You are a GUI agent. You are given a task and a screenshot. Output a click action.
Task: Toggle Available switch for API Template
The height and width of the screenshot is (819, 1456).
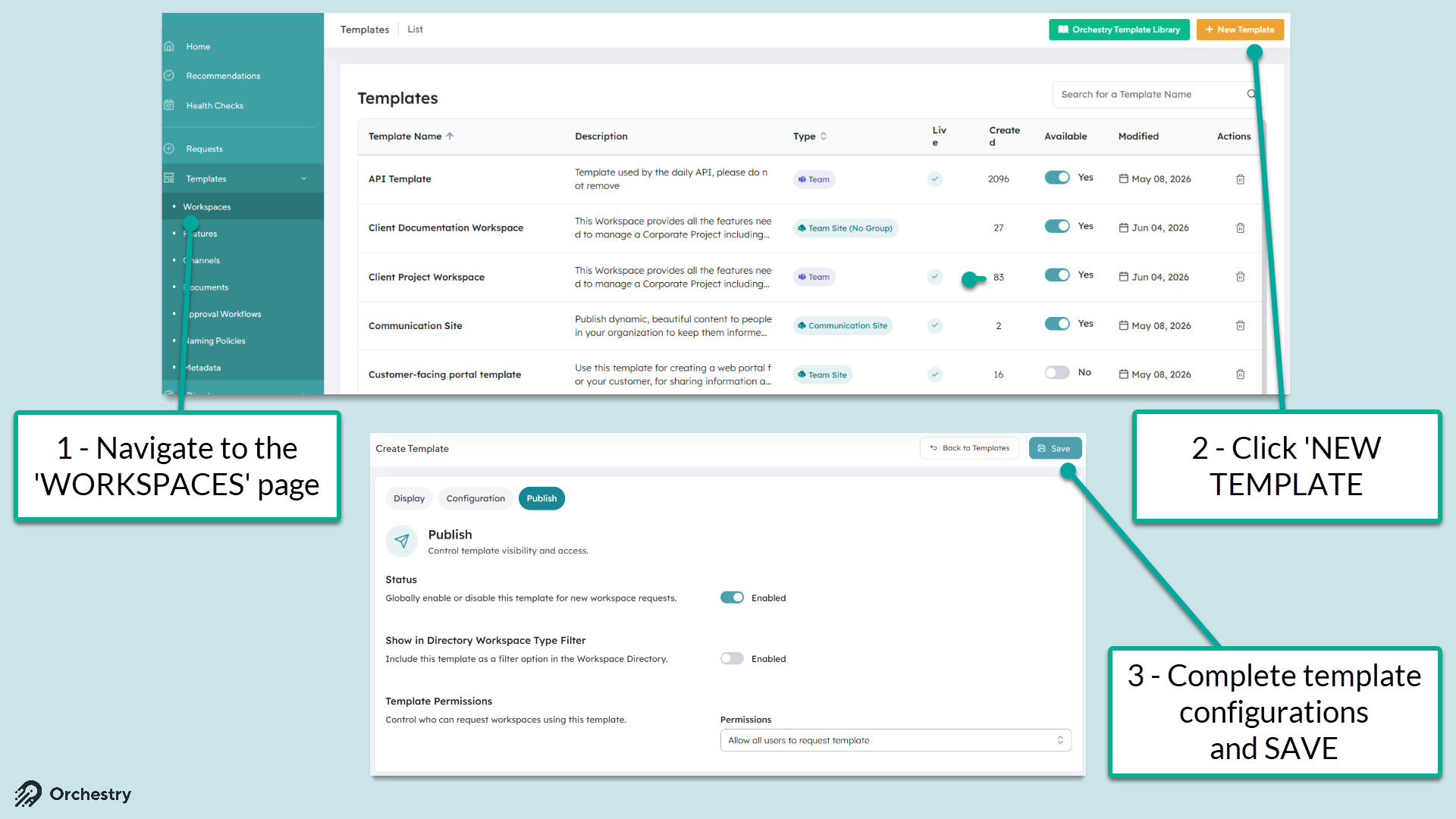point(1057,177)
